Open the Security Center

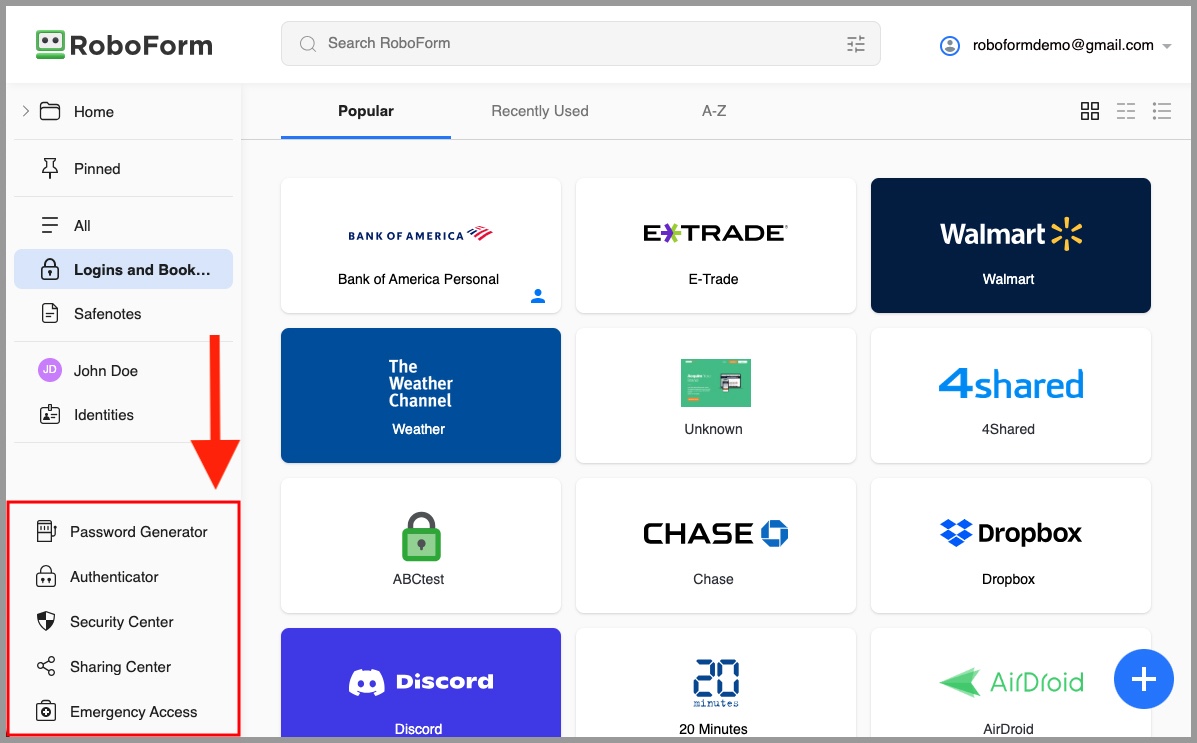coord(121,621)
